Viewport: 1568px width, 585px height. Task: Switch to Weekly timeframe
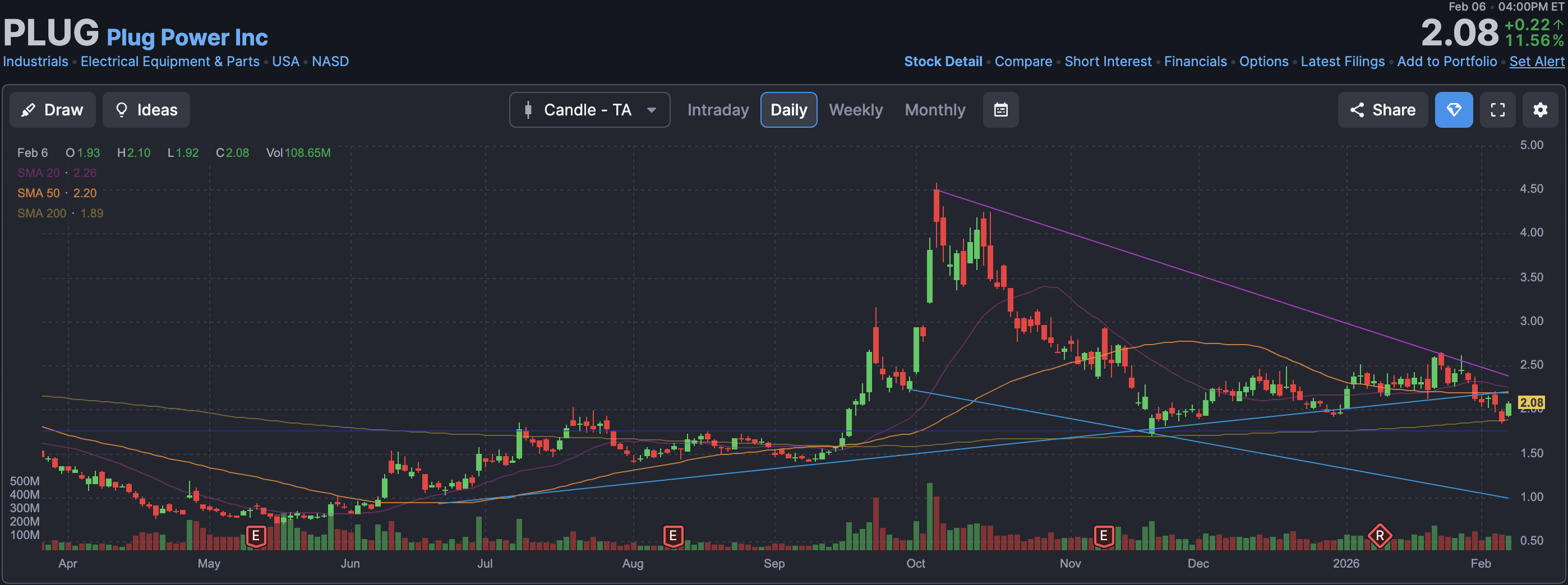coord(855,110)
